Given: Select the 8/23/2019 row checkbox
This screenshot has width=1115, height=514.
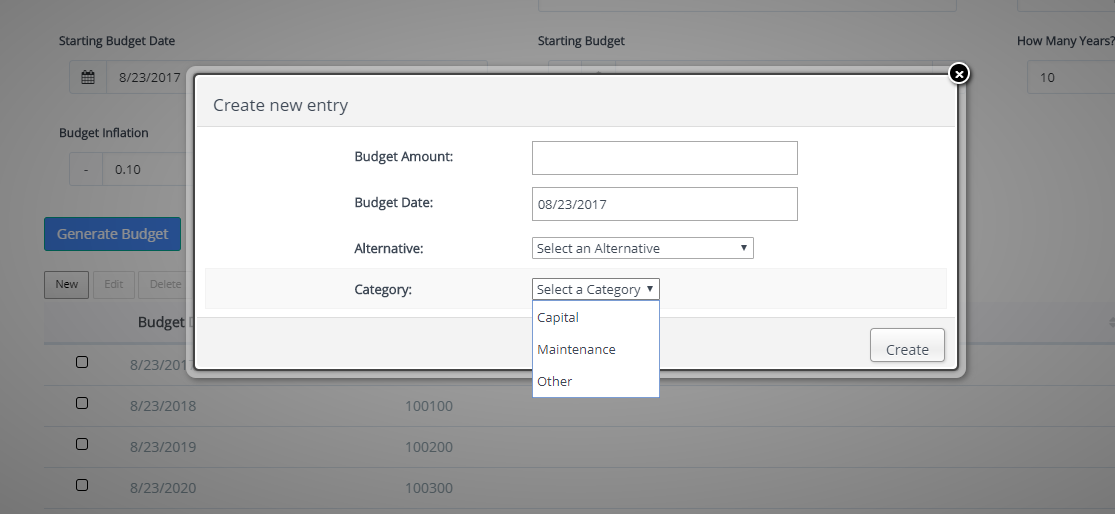Looking at the screenshot, I should (82, 444).
